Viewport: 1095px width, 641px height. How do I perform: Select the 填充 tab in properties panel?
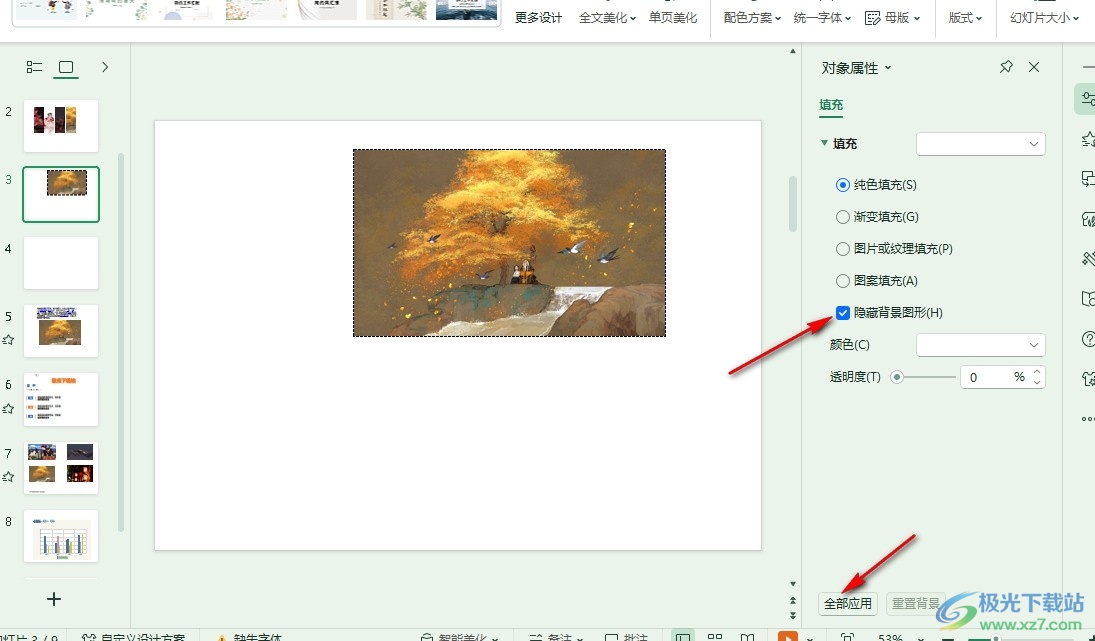click(831, 105)
